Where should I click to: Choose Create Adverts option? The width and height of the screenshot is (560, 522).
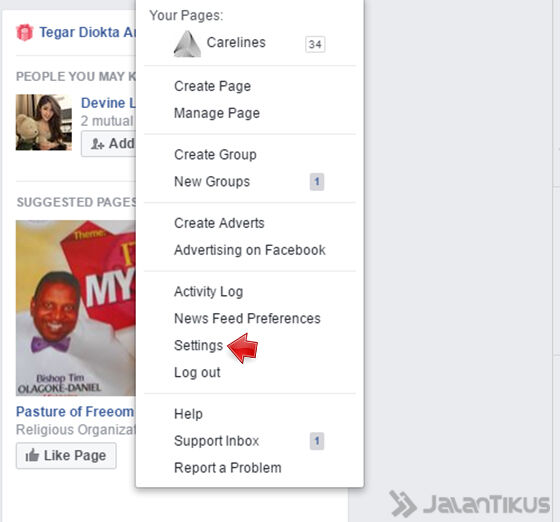point(219,223)
